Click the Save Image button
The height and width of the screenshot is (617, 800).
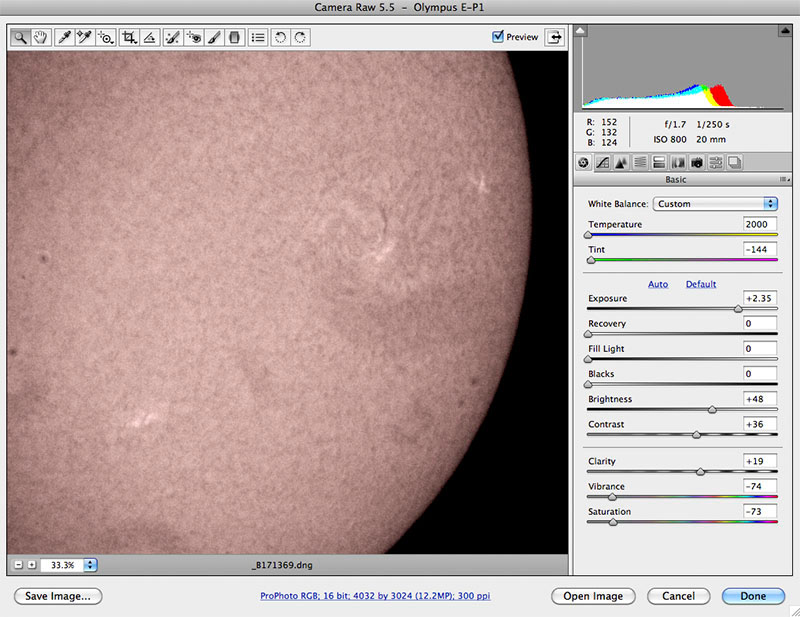click(x=58, y=596)
